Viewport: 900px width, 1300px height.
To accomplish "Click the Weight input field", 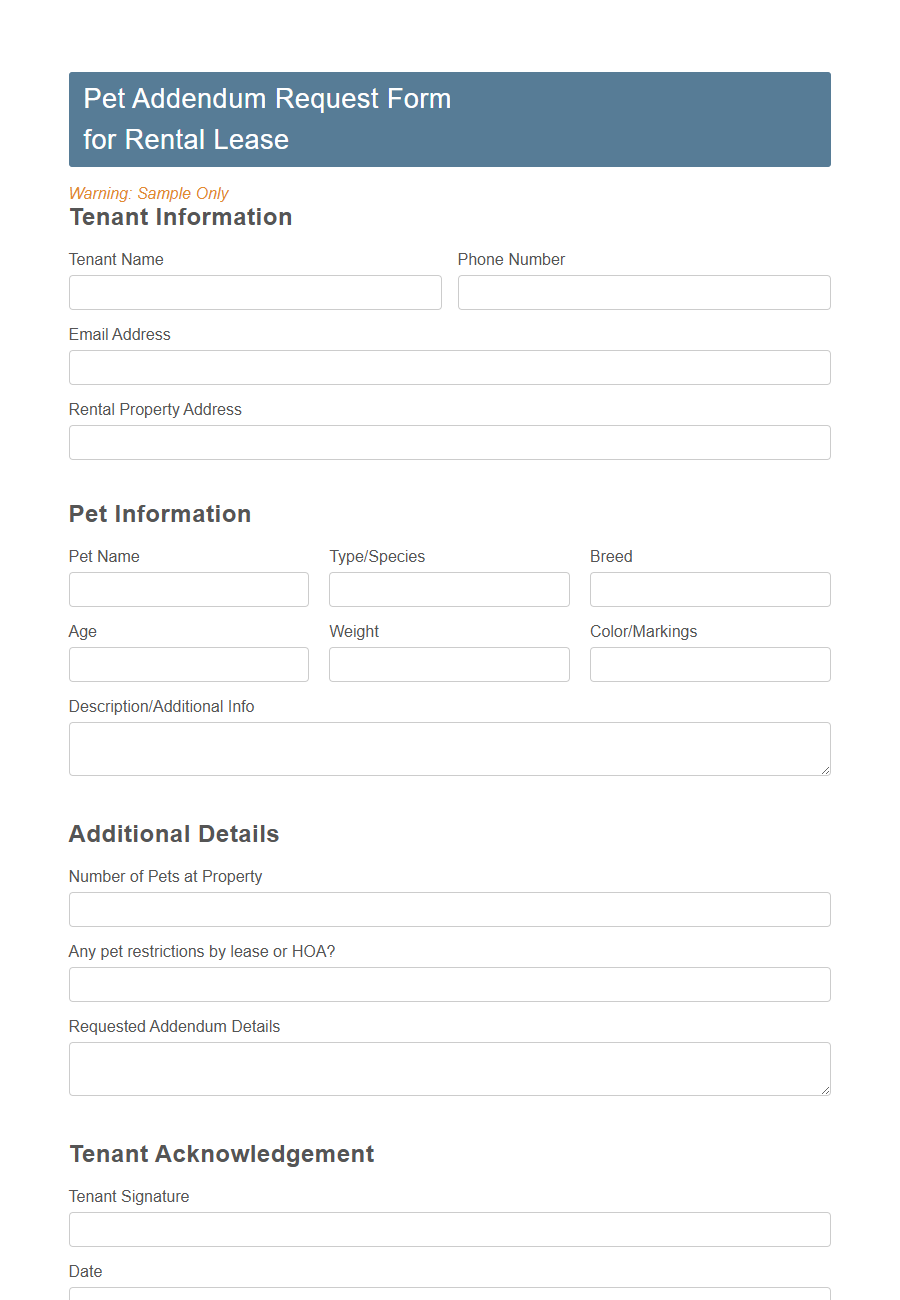I will pyautogui.click(x=448, y=664).
